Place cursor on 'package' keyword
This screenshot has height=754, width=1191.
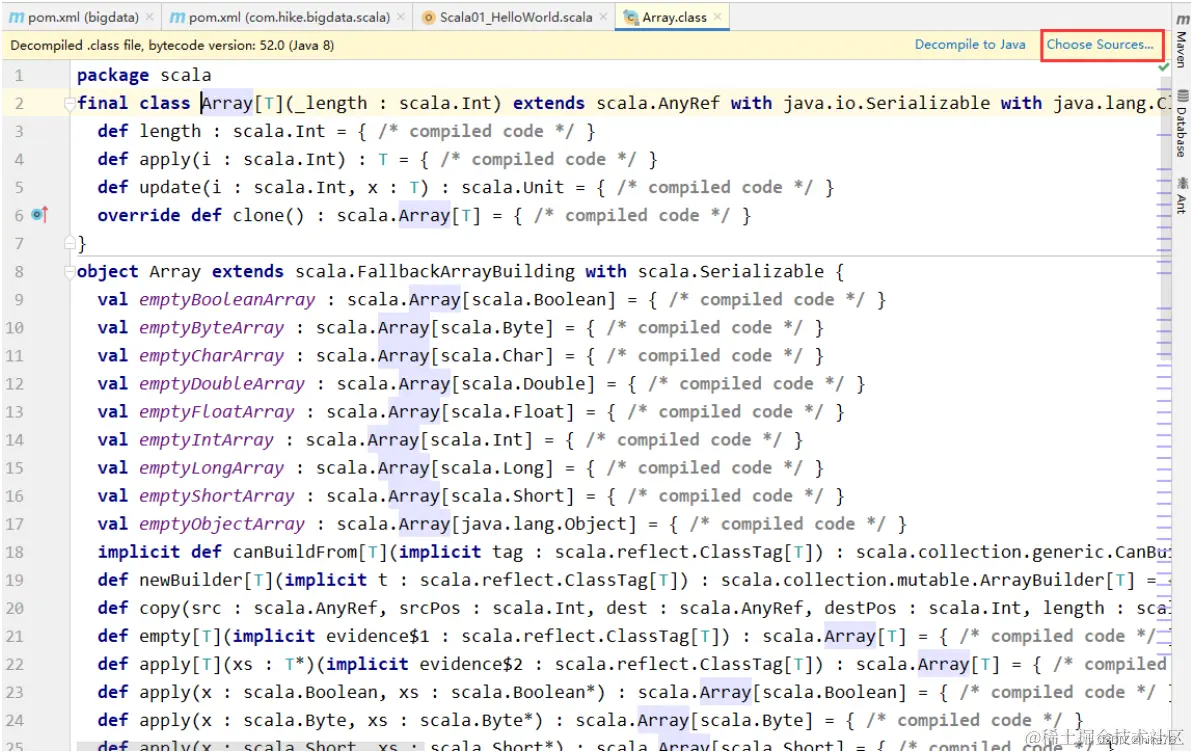[112, 75]
